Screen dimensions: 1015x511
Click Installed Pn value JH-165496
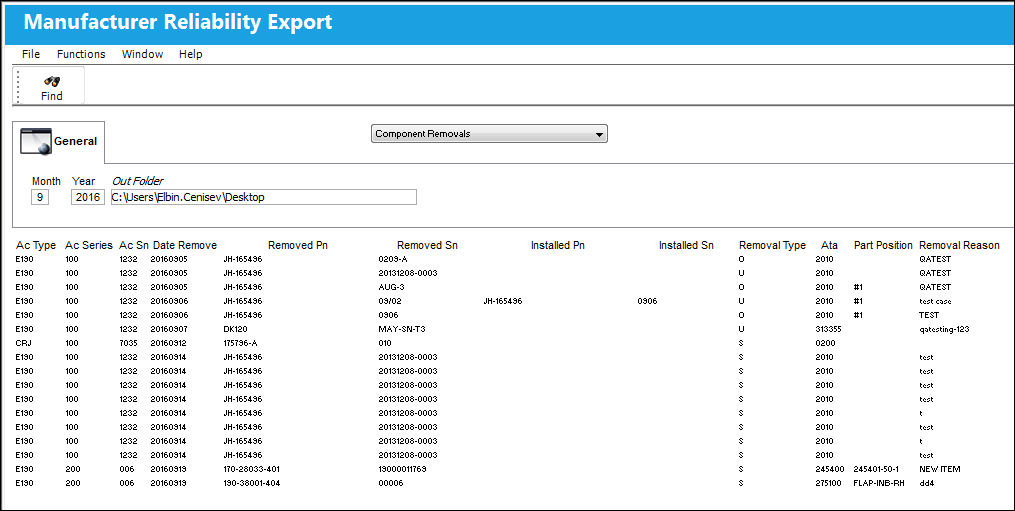point(503,301)
